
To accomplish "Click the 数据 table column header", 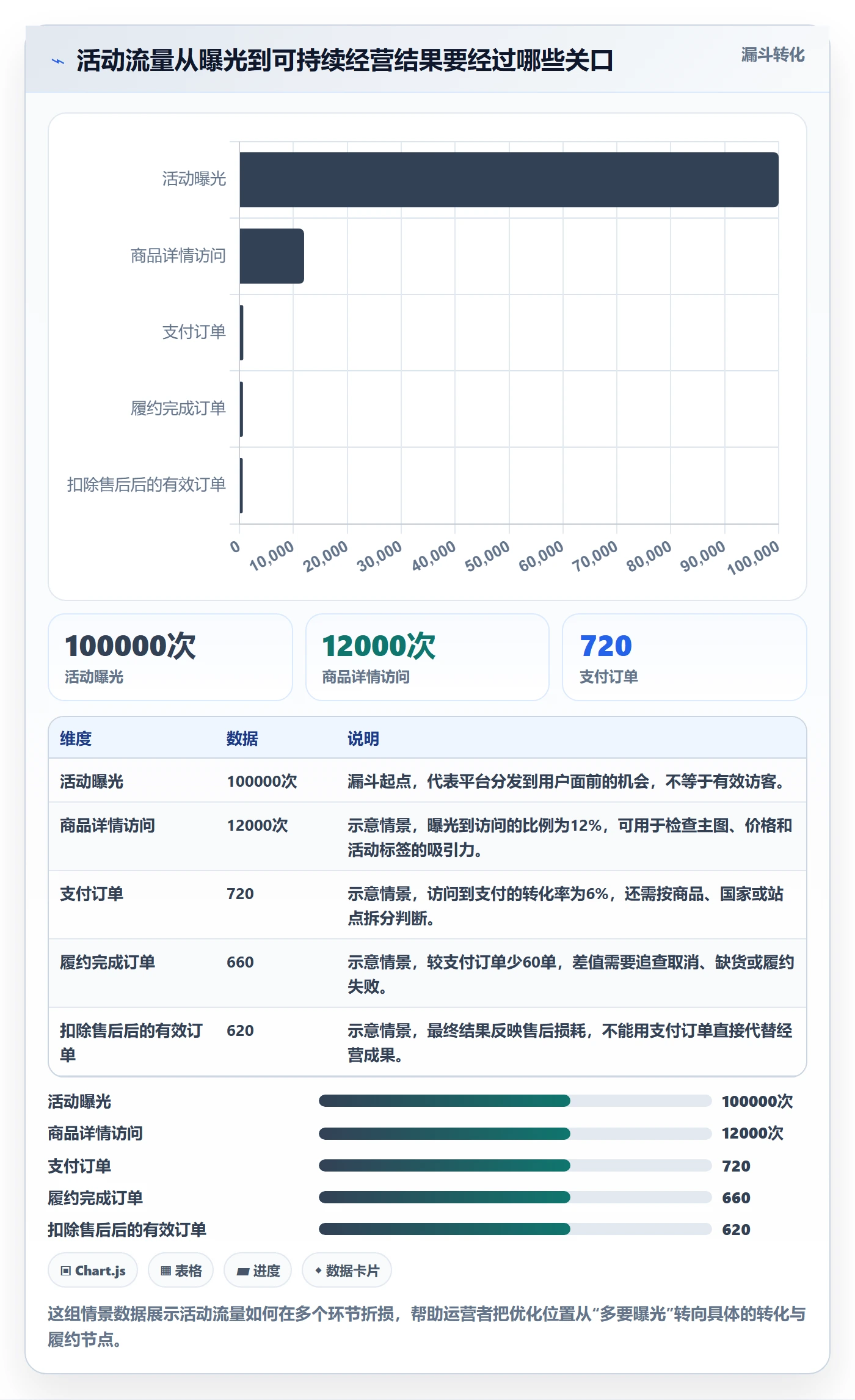I will [242, 738].
